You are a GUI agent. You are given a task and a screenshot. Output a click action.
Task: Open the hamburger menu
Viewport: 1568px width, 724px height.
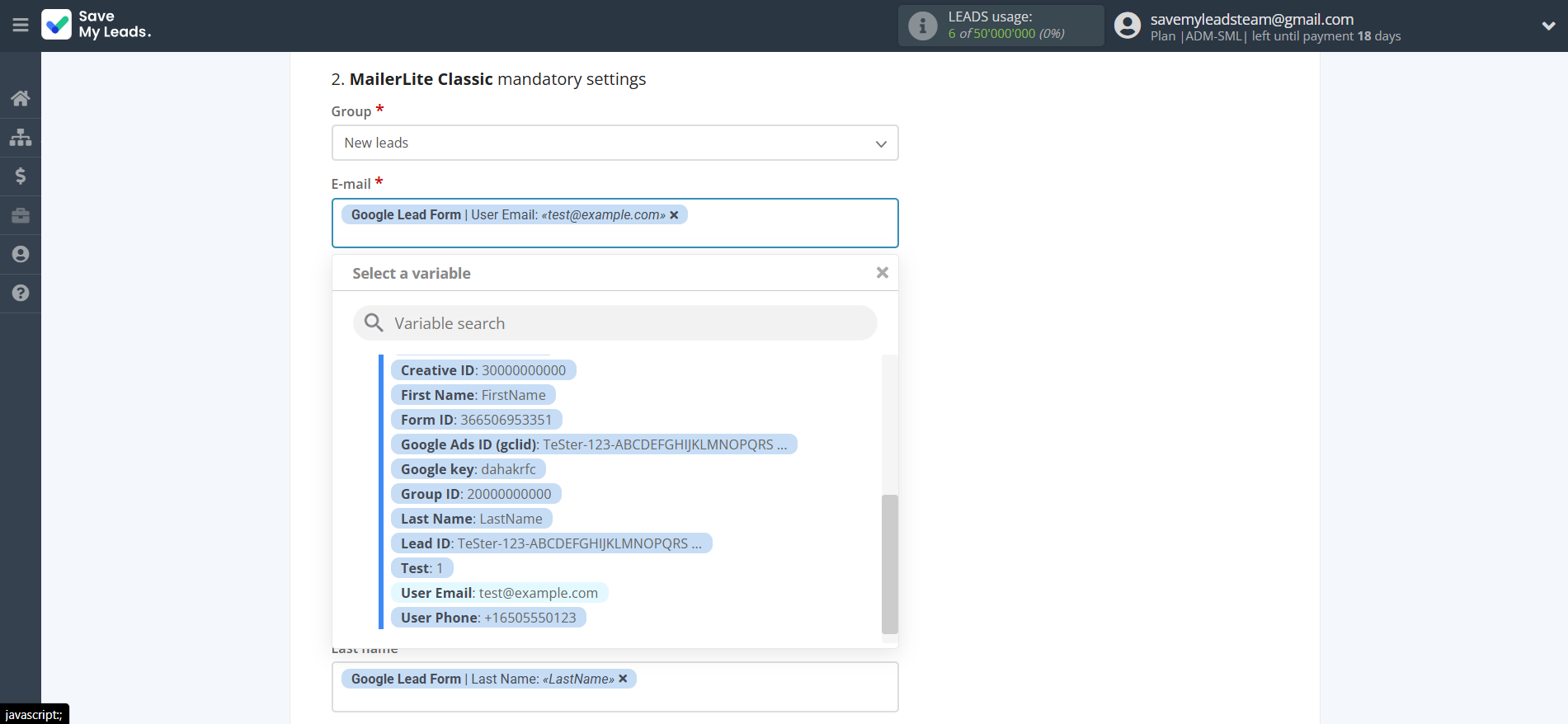21,26
